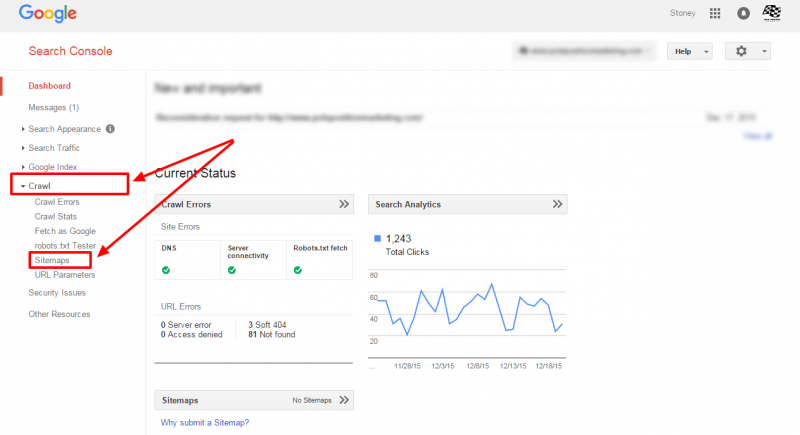Open the blurred site selector dropdown
800x435 pixels.
pyautogui.click(x=584, y=51)
